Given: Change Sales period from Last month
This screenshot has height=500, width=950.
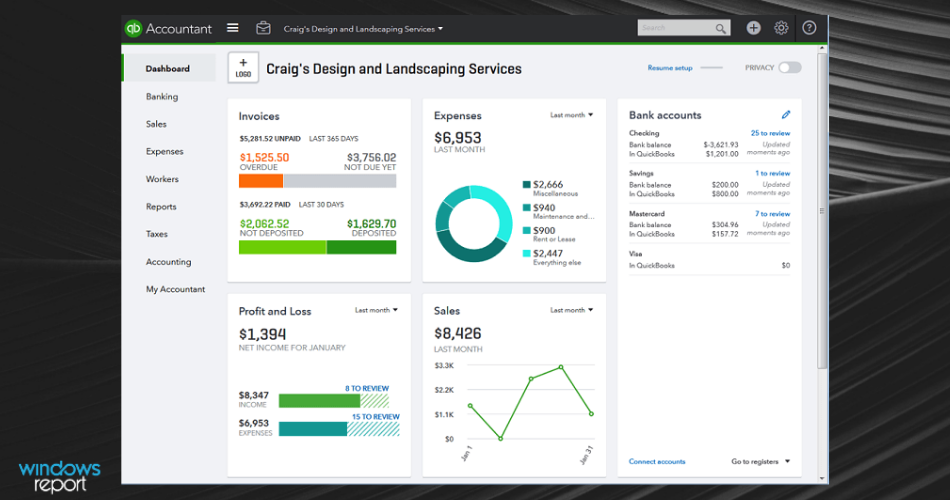Looking at the screenshot, I should (571, 310).
